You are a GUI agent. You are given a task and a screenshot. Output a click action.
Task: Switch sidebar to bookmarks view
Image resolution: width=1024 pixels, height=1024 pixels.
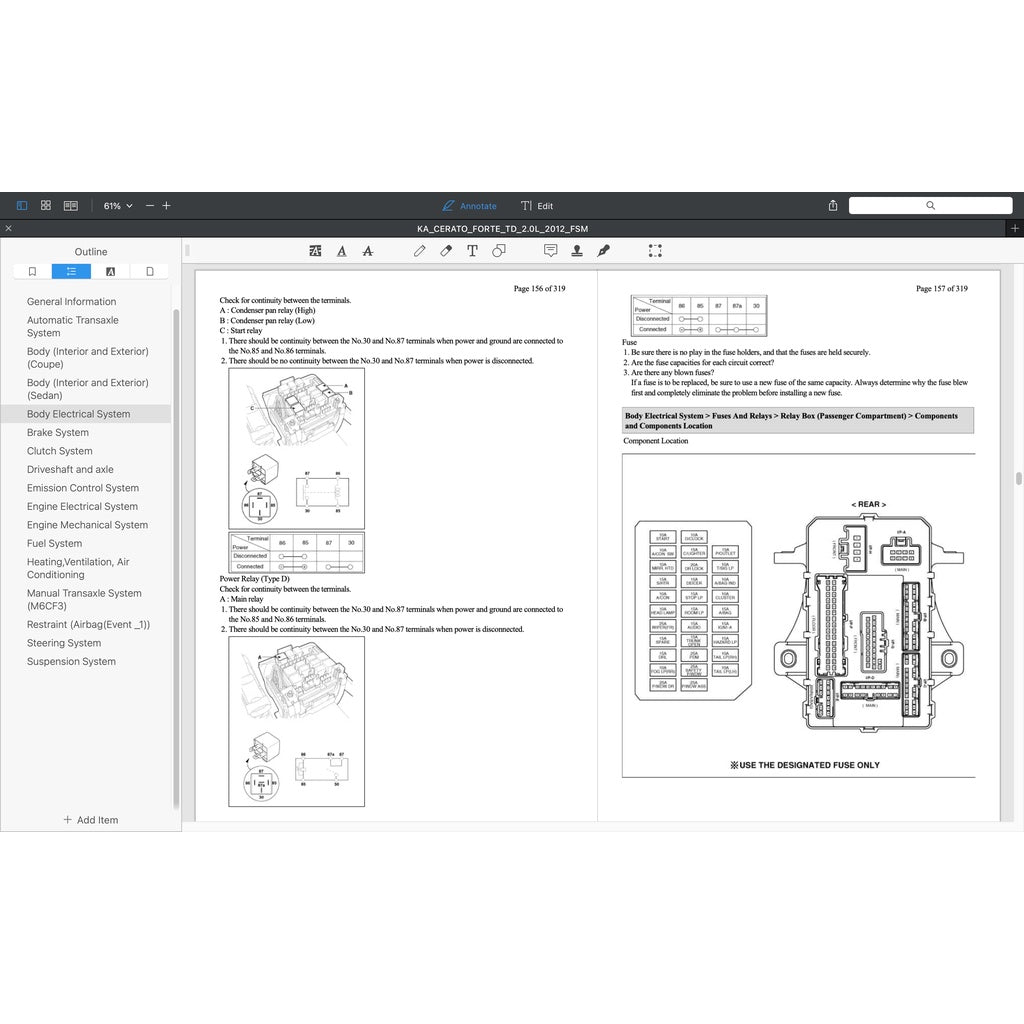[31, 271]
